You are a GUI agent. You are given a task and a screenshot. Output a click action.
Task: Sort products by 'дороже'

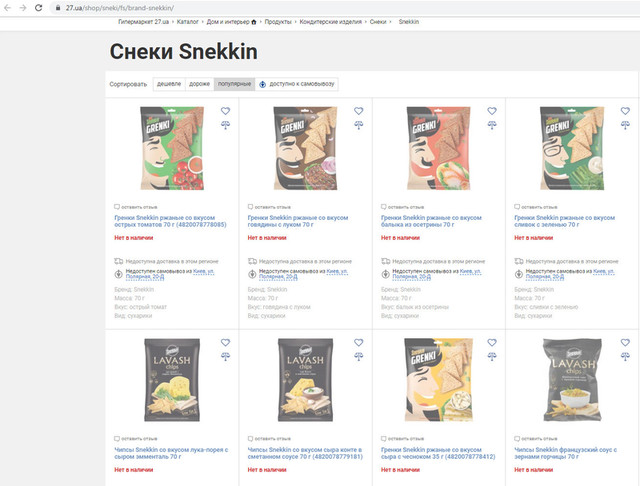[199, 84]
